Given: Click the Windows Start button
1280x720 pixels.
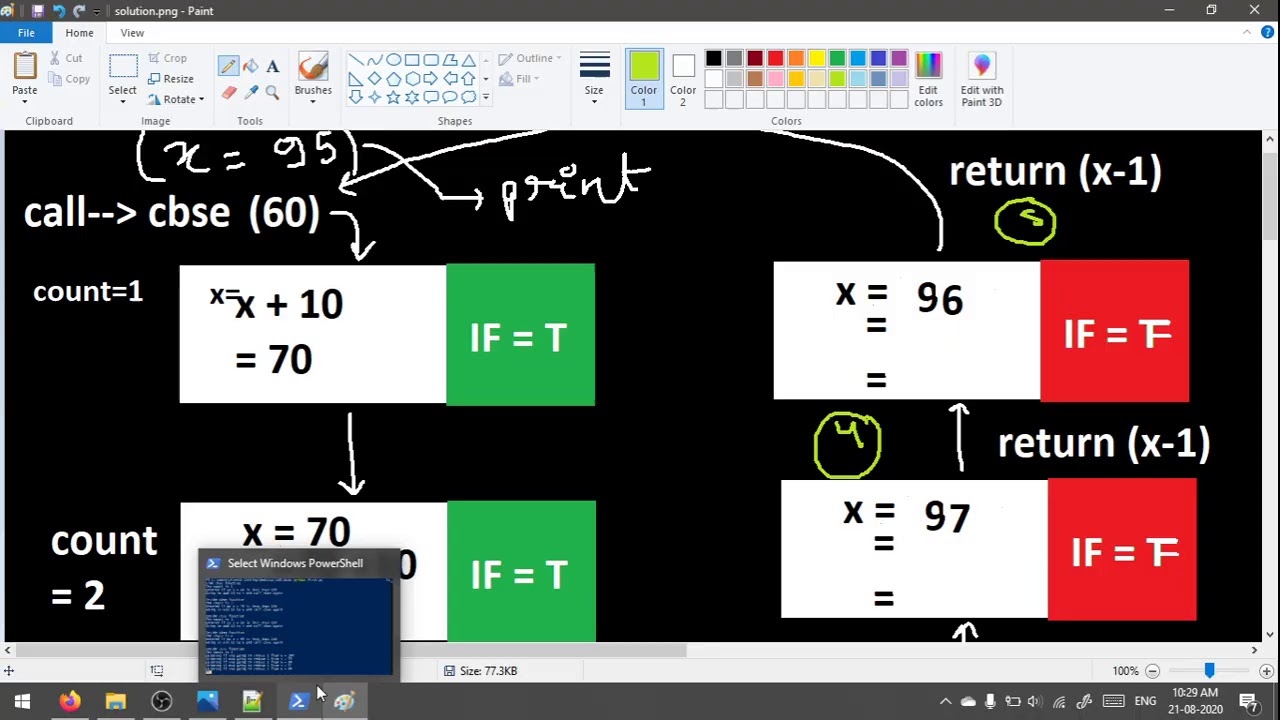Looking at the screenshot, I should pos(22,701).
